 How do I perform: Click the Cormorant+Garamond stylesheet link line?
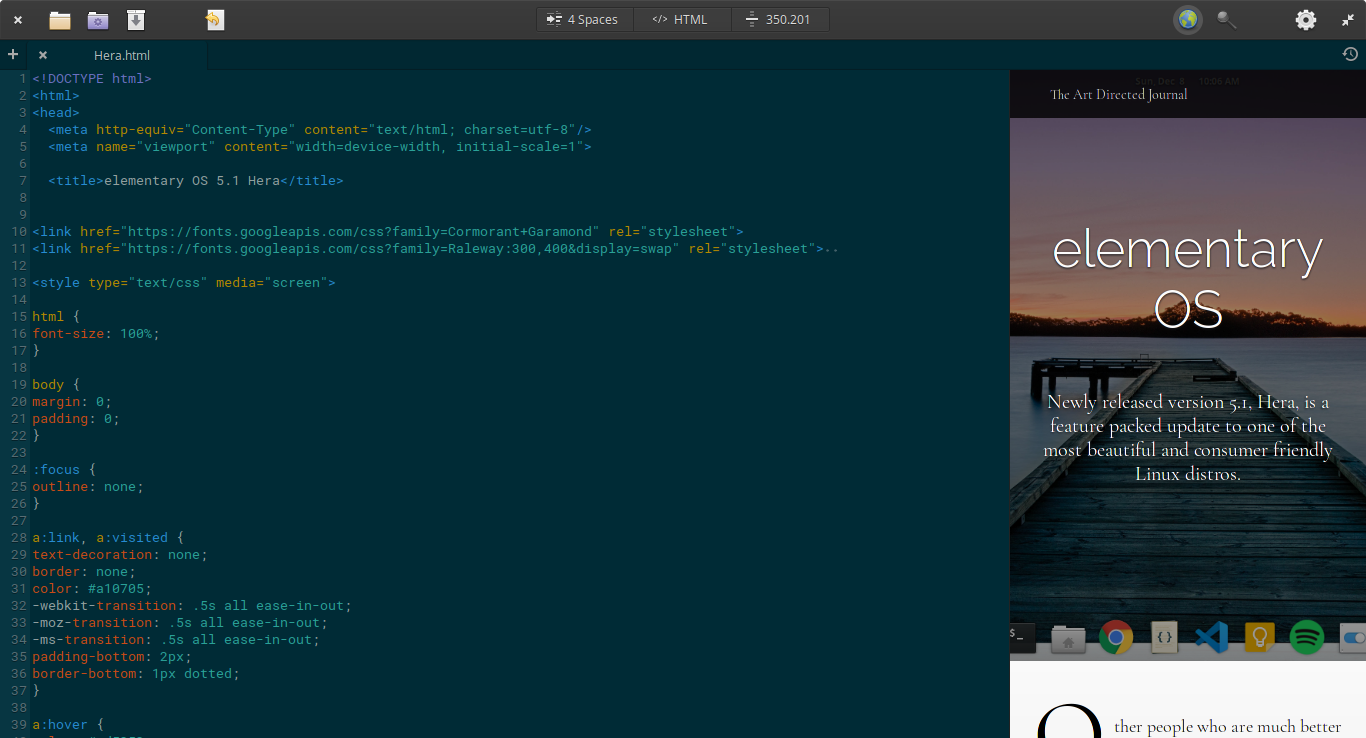[x=388, y=232]
